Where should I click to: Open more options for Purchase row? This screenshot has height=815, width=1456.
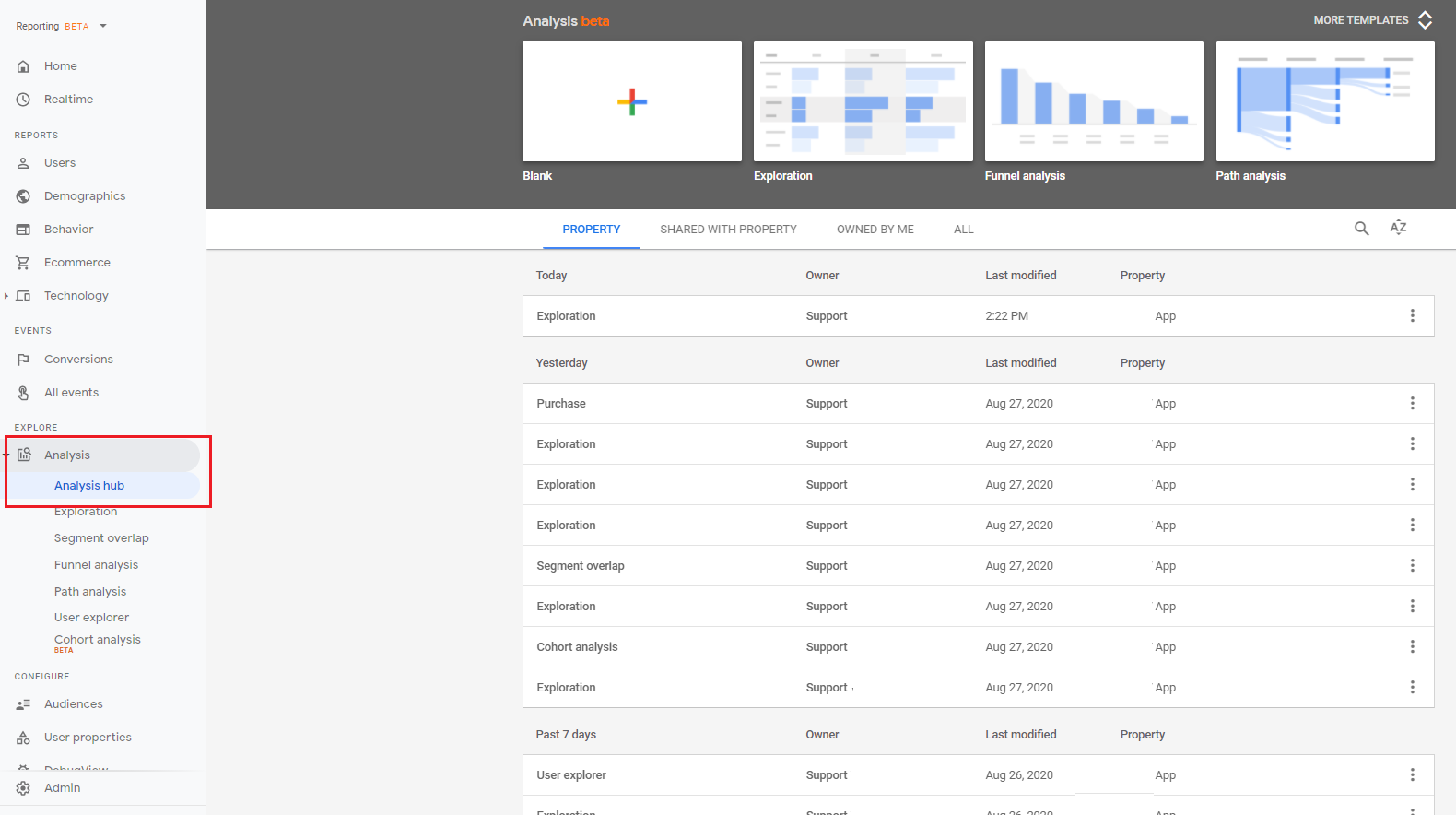pyautogui.click(x=1412, y=404)
